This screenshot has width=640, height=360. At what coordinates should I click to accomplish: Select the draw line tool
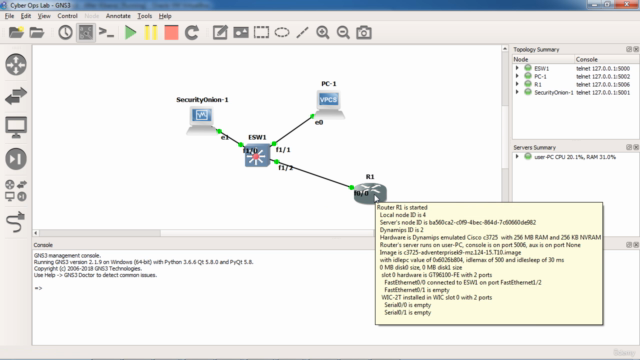click(302, 32)
